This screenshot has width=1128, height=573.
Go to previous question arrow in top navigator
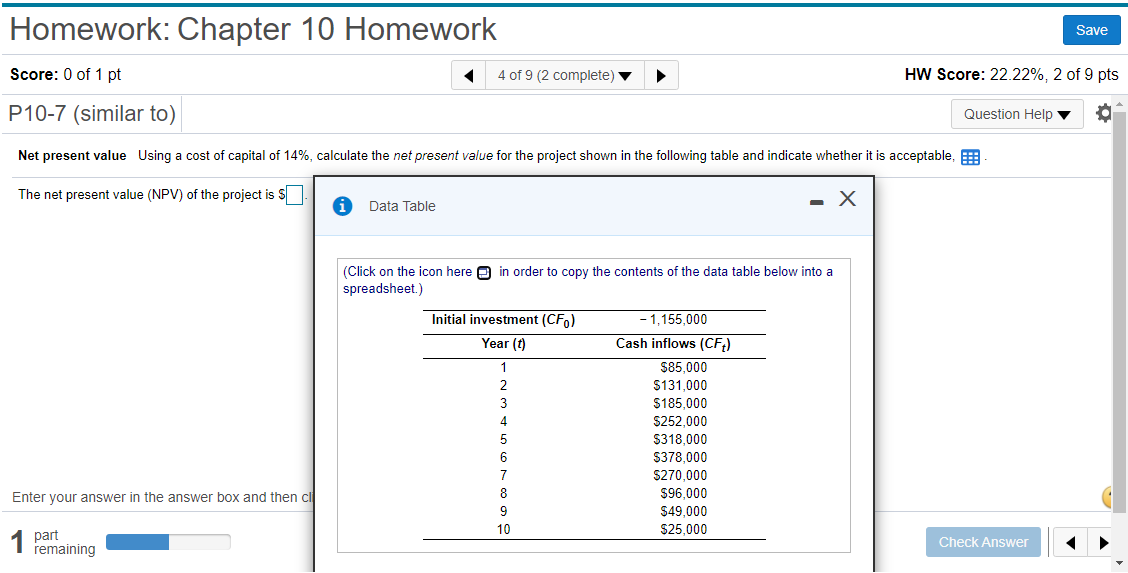pyautogui.click(x=468, y=75)
